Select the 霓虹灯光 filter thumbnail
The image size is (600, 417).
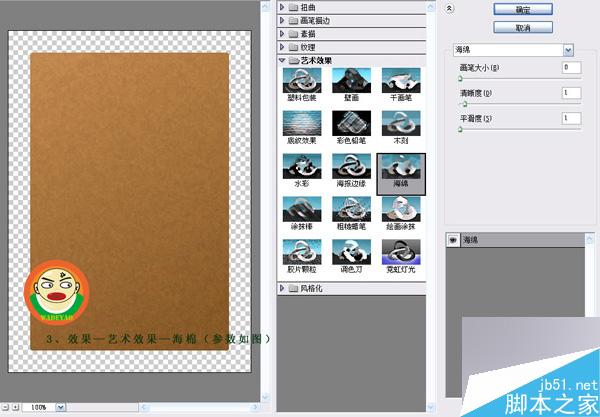pyautogui.click(x=401, y=252)
